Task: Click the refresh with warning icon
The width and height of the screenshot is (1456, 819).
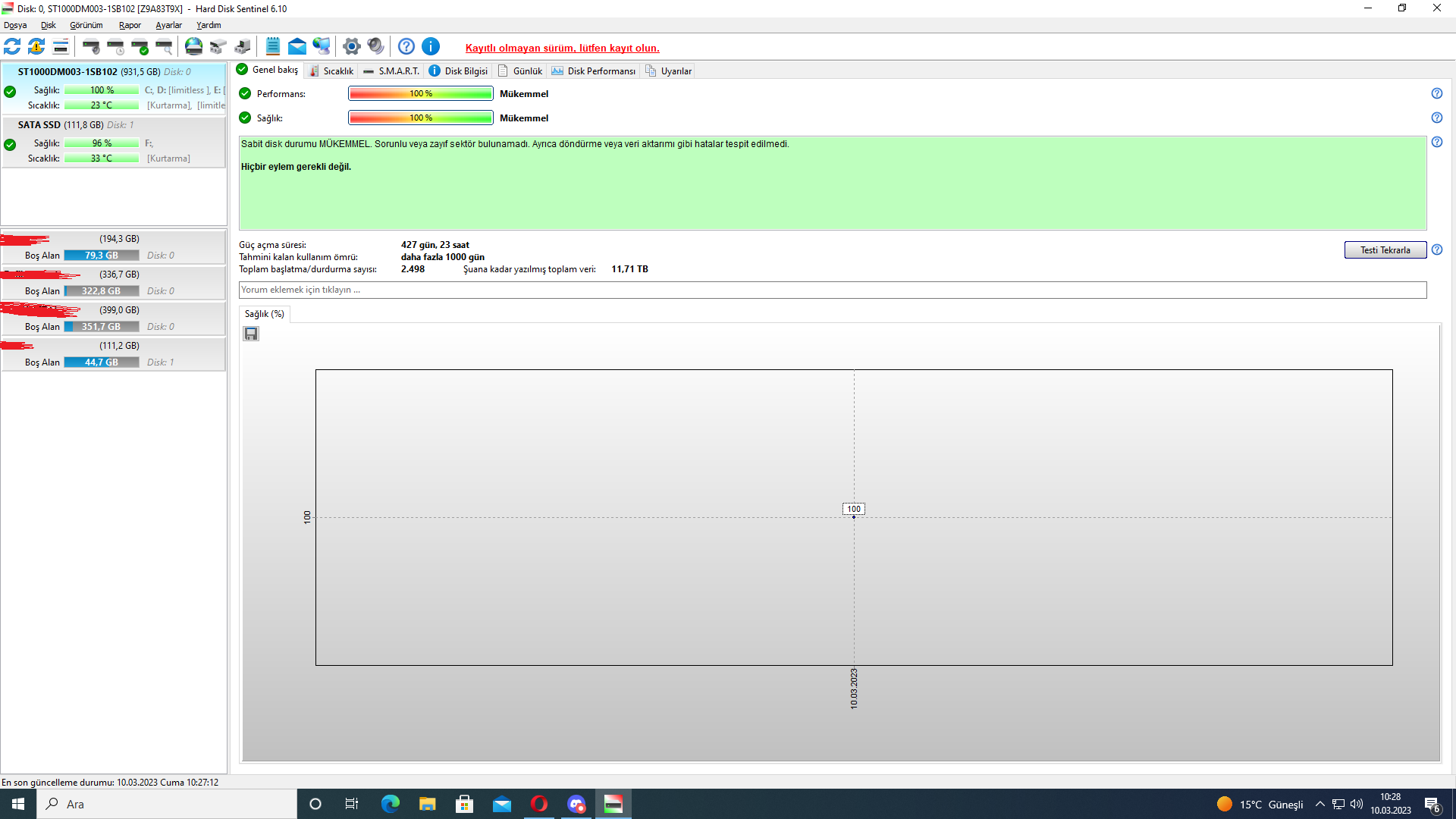Action: click(36, 46)
